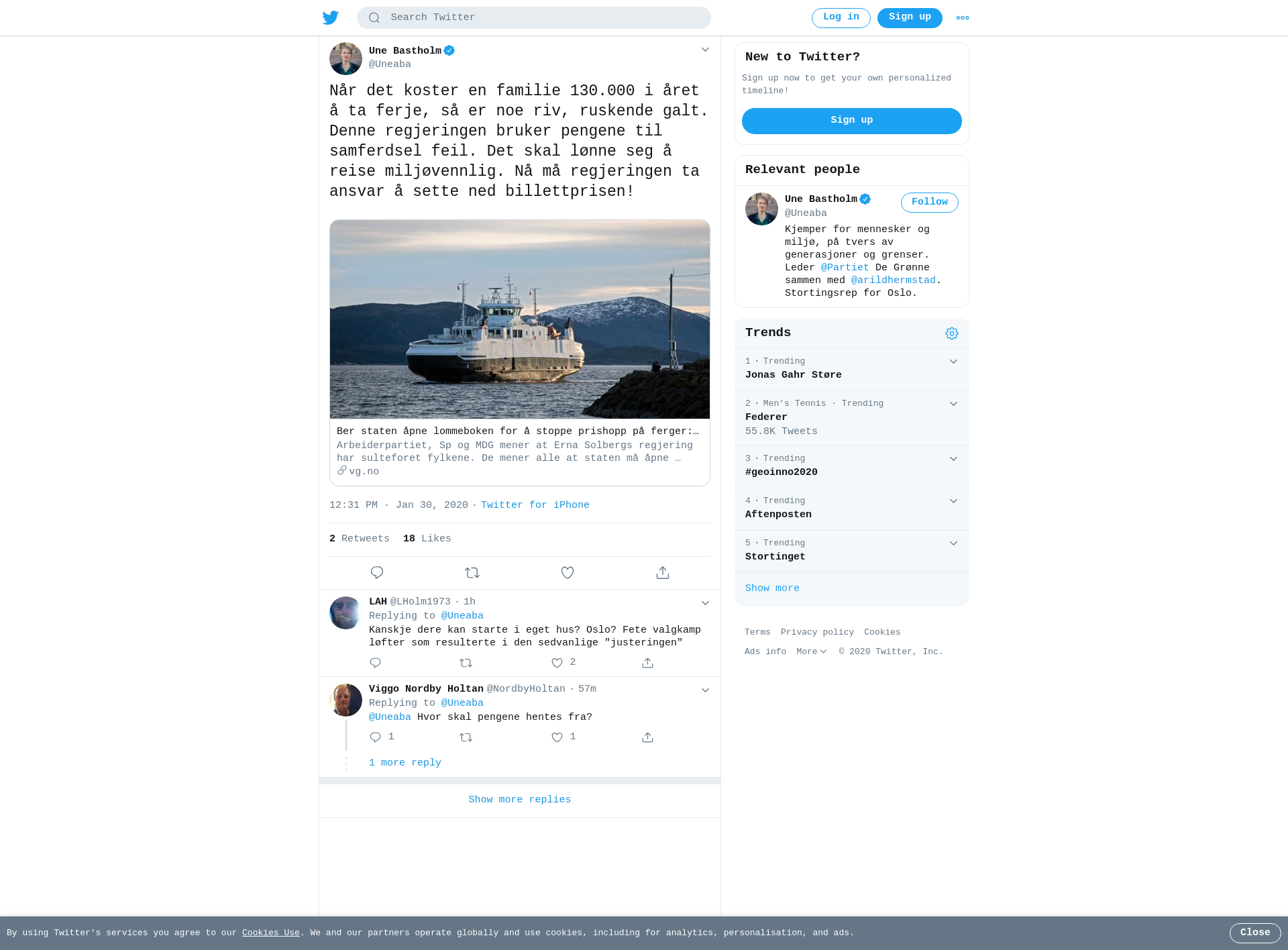Share the main tweet
1288x950 pixels.
pos(663,573)
